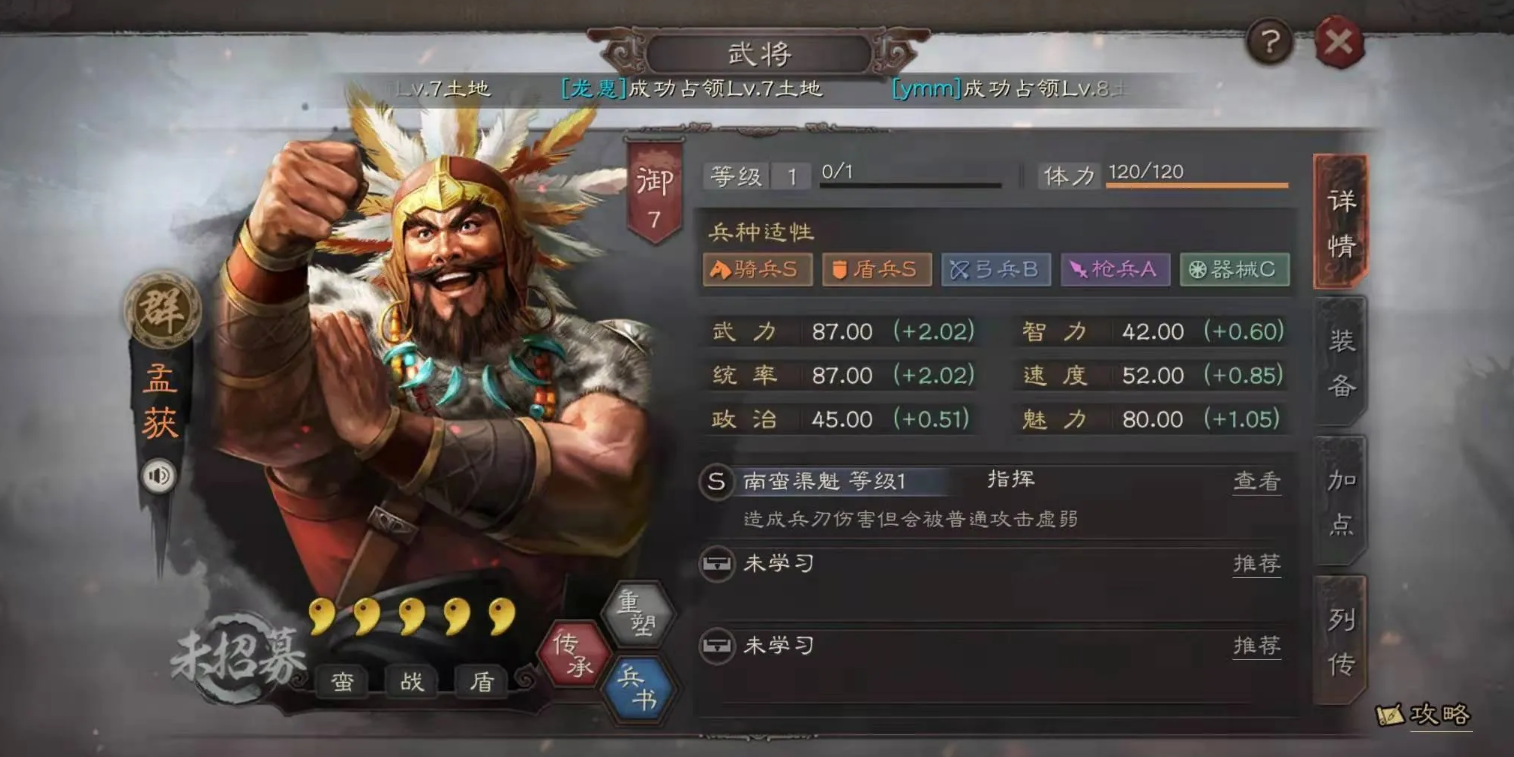Go to the 加点 tab
Screen dimensions: 1514x757
click(x=1340, y=501)
